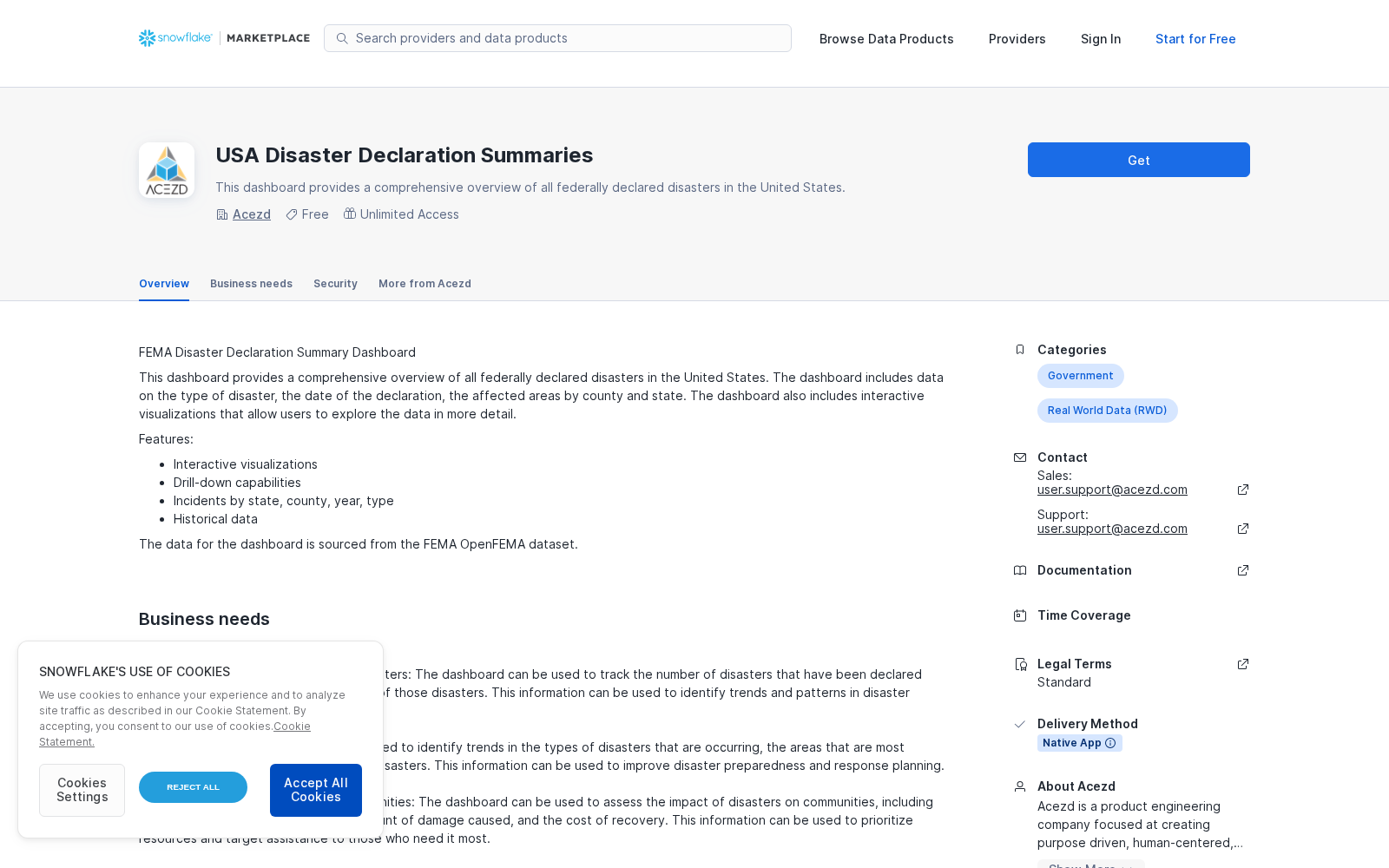The width and height of the screenshot is (1389, 868).
Task: Open Browse Data Products menu
Action: coord(886,39)
